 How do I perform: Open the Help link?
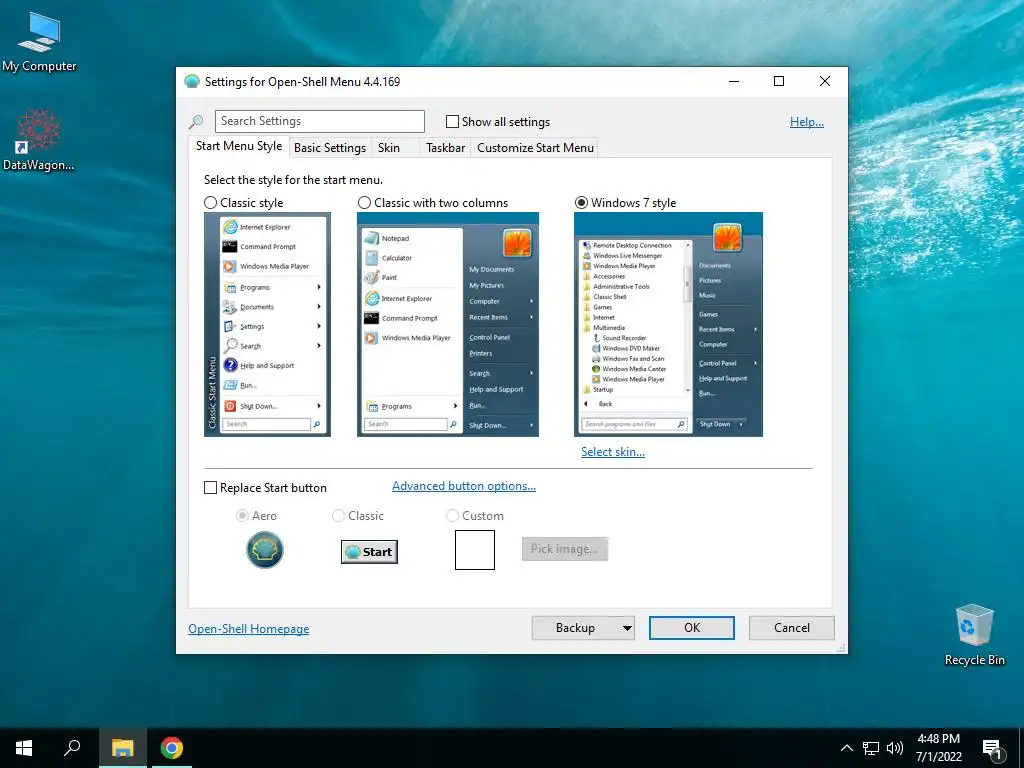pyautogui.click(x=807, y=122)
